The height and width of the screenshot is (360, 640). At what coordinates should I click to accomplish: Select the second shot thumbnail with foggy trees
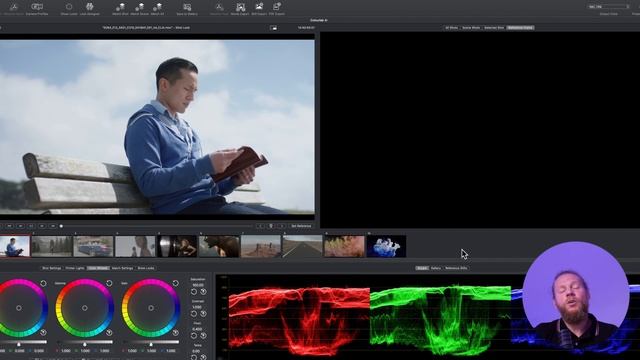pyautogui.click(x=51, y=246)
